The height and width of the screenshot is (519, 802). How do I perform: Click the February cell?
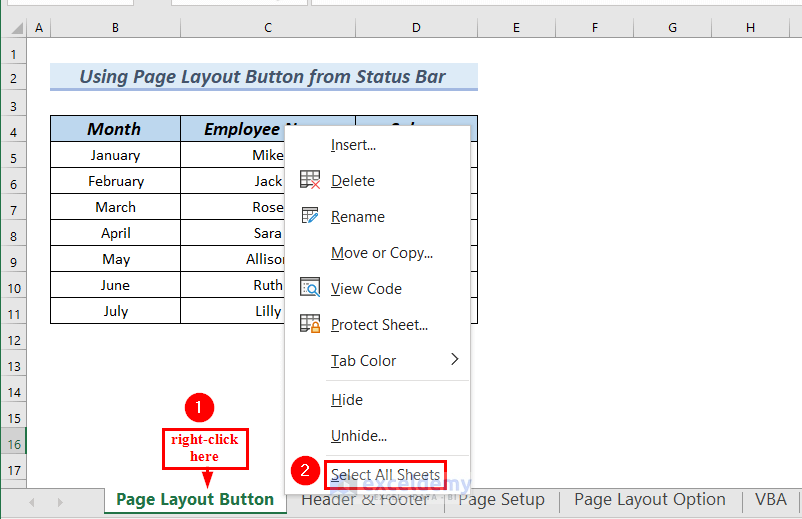tap(116, 181)
